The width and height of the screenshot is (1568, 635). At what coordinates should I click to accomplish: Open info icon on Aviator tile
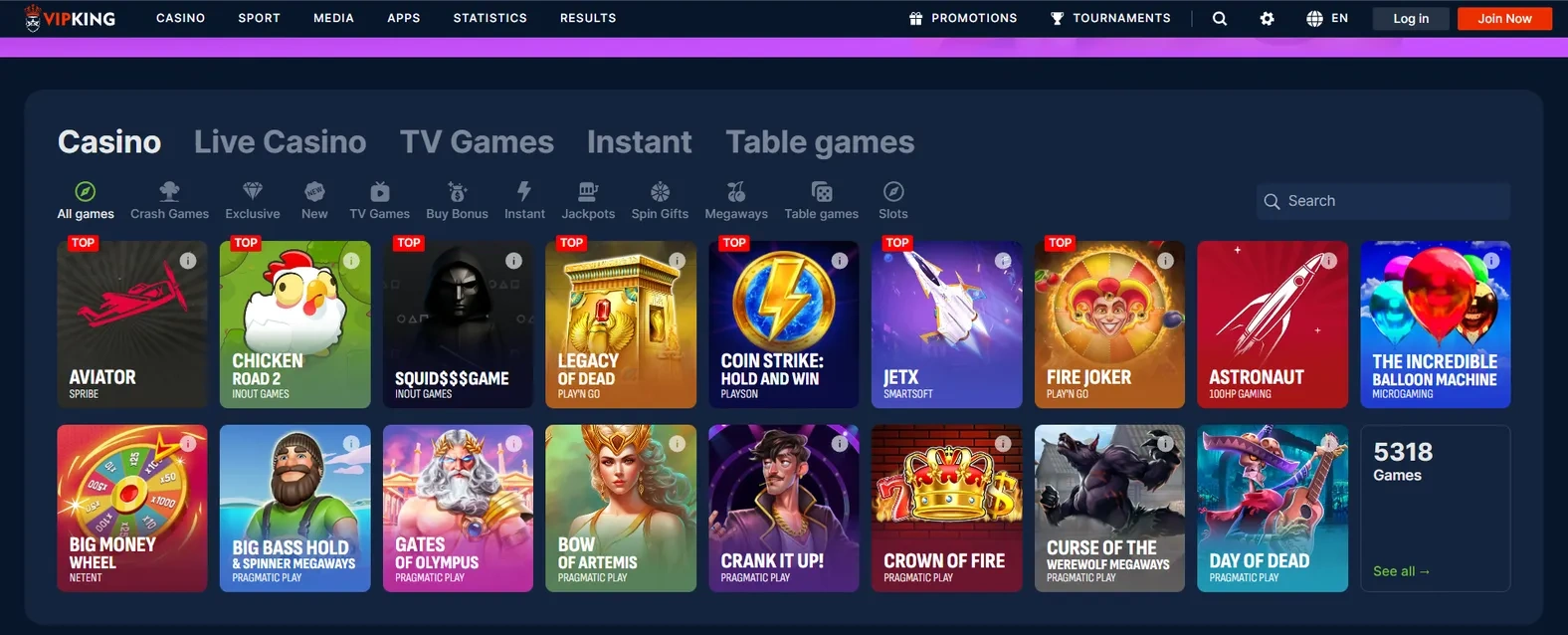pos(188,261)
